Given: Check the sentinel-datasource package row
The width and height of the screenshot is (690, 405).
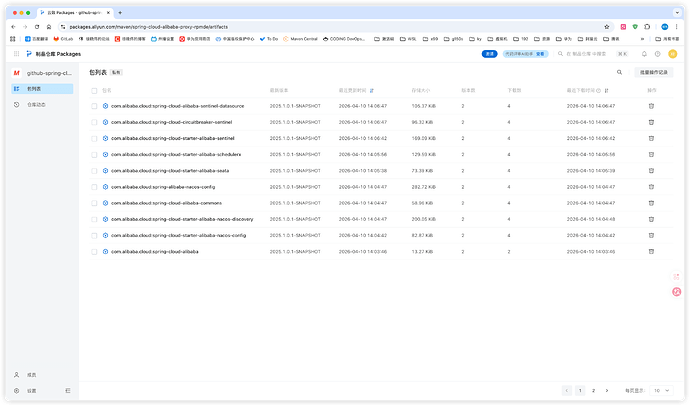Looking at the screenshot, I should pyautogui.click(x=94, y=106).
